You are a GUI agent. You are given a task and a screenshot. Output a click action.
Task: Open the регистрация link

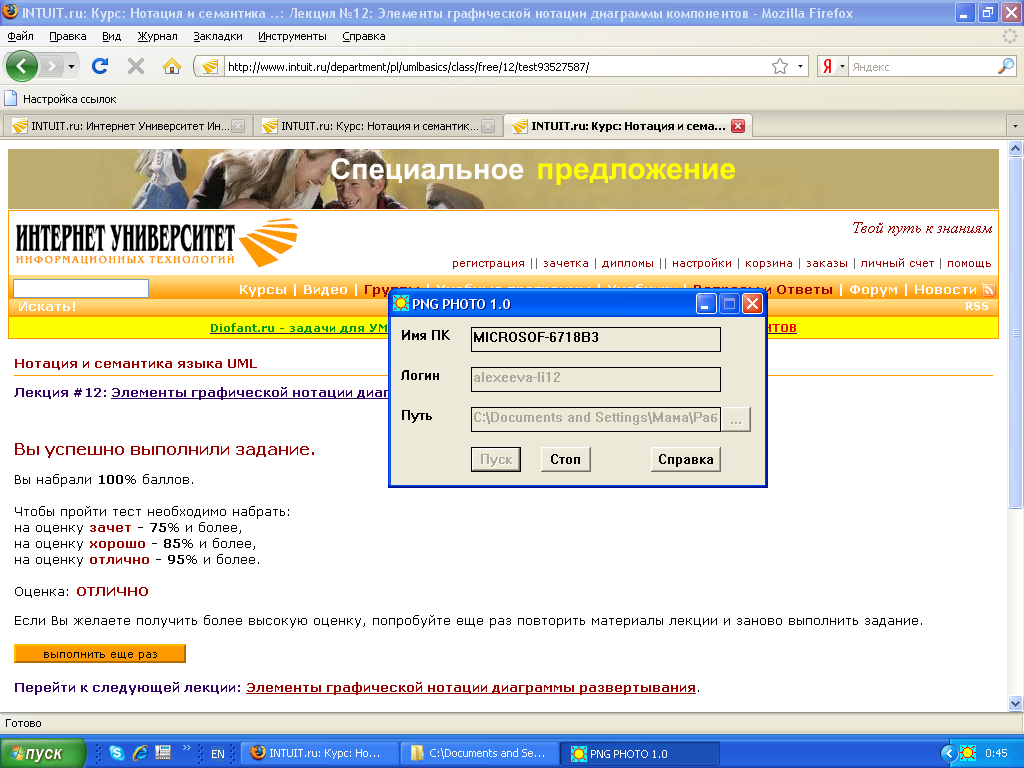(x=488, y=263)
